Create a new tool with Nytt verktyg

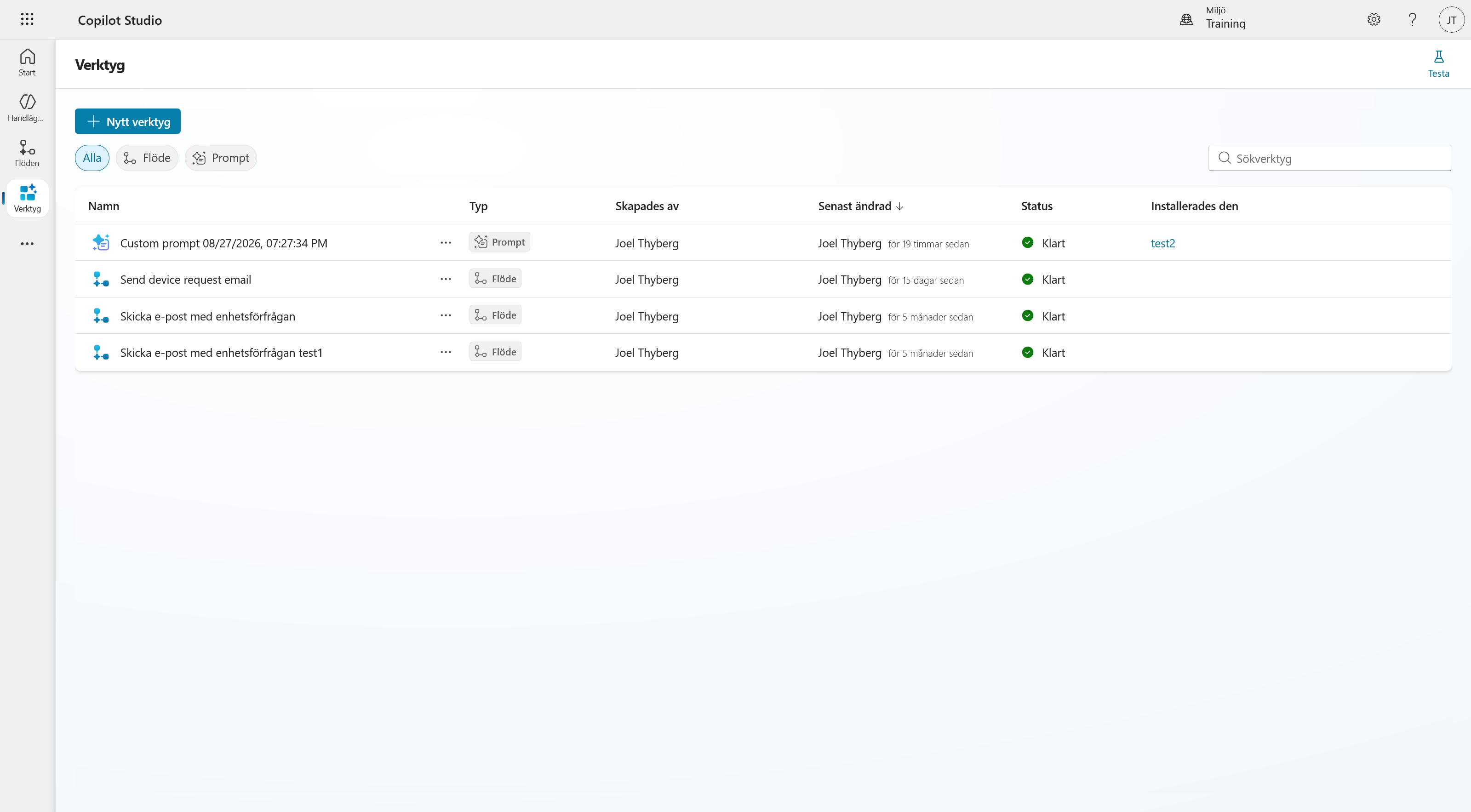(127, 121)
